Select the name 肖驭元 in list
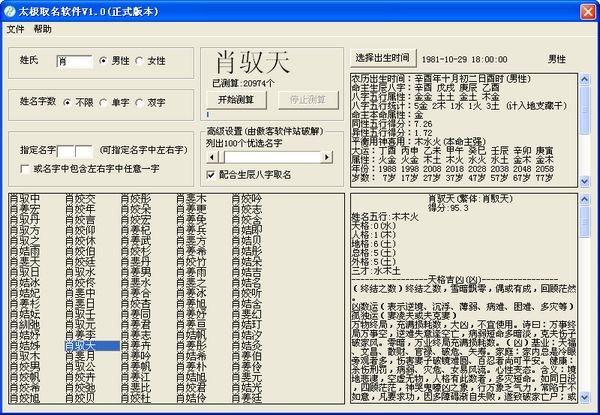 pos(80,325)
